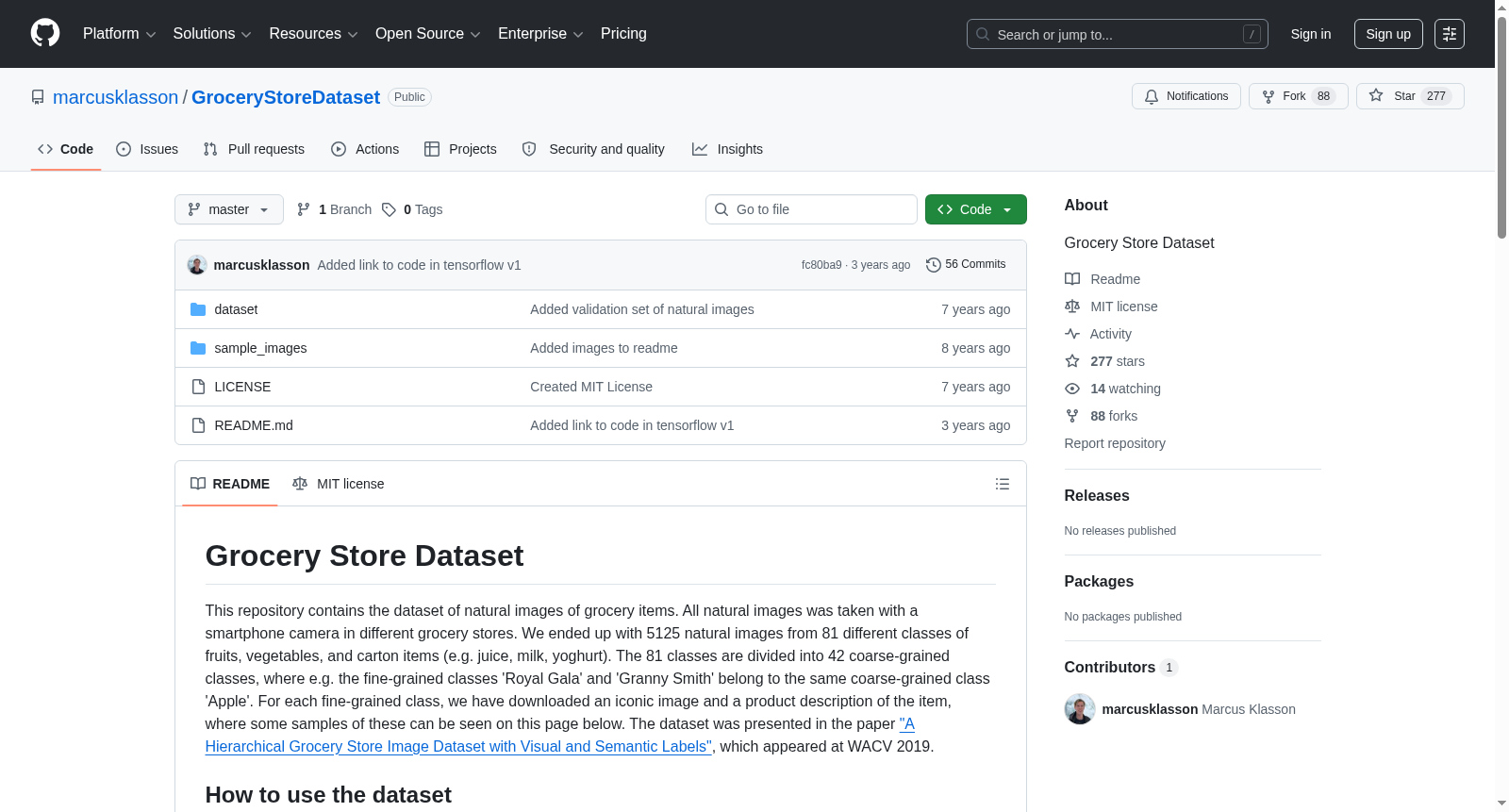This screenshot has height=812, width=1509.
Task: Click the Search or jump to field
Action: coord(1118,34)
